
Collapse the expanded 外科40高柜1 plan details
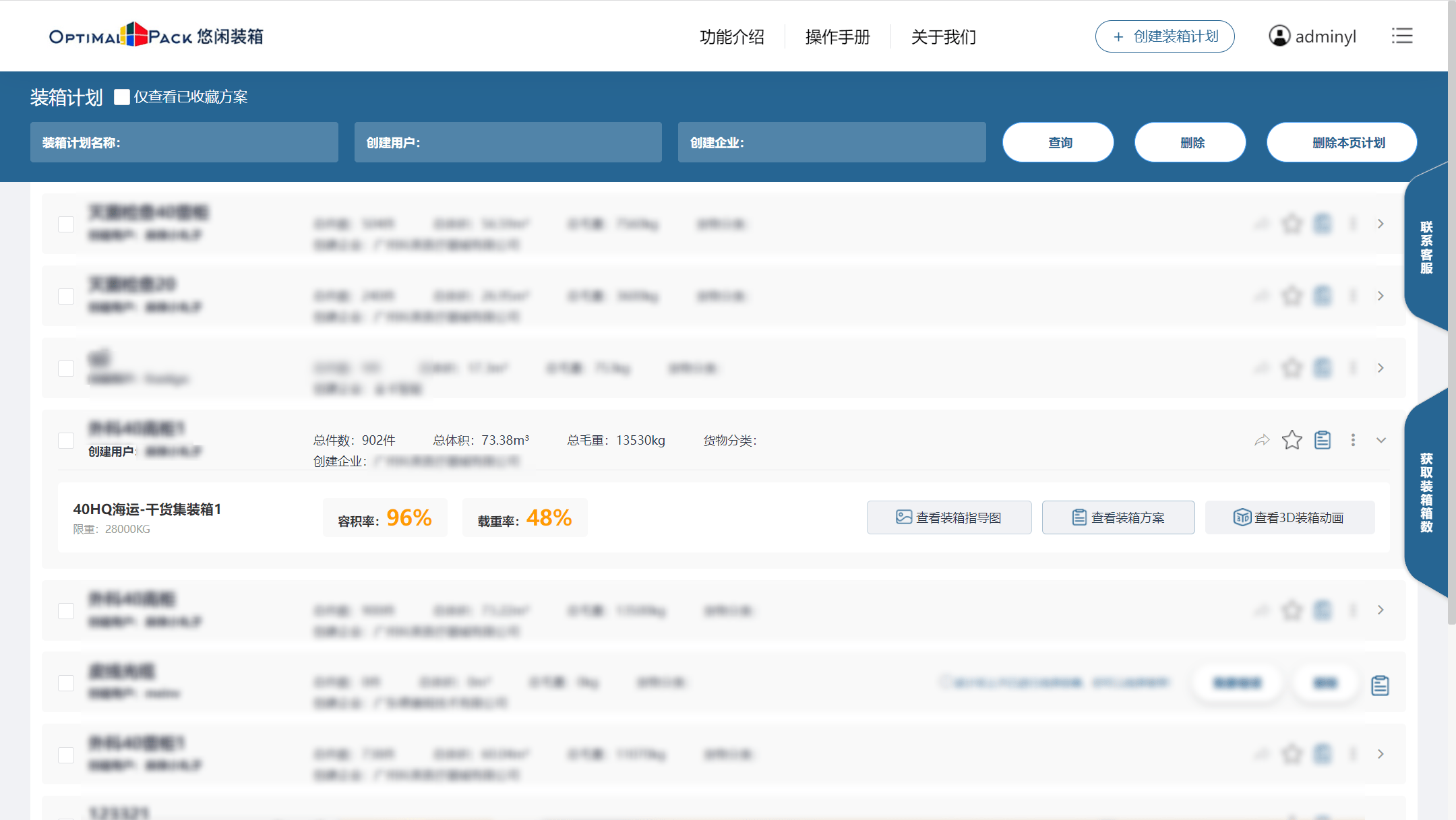click(1381, 440)
